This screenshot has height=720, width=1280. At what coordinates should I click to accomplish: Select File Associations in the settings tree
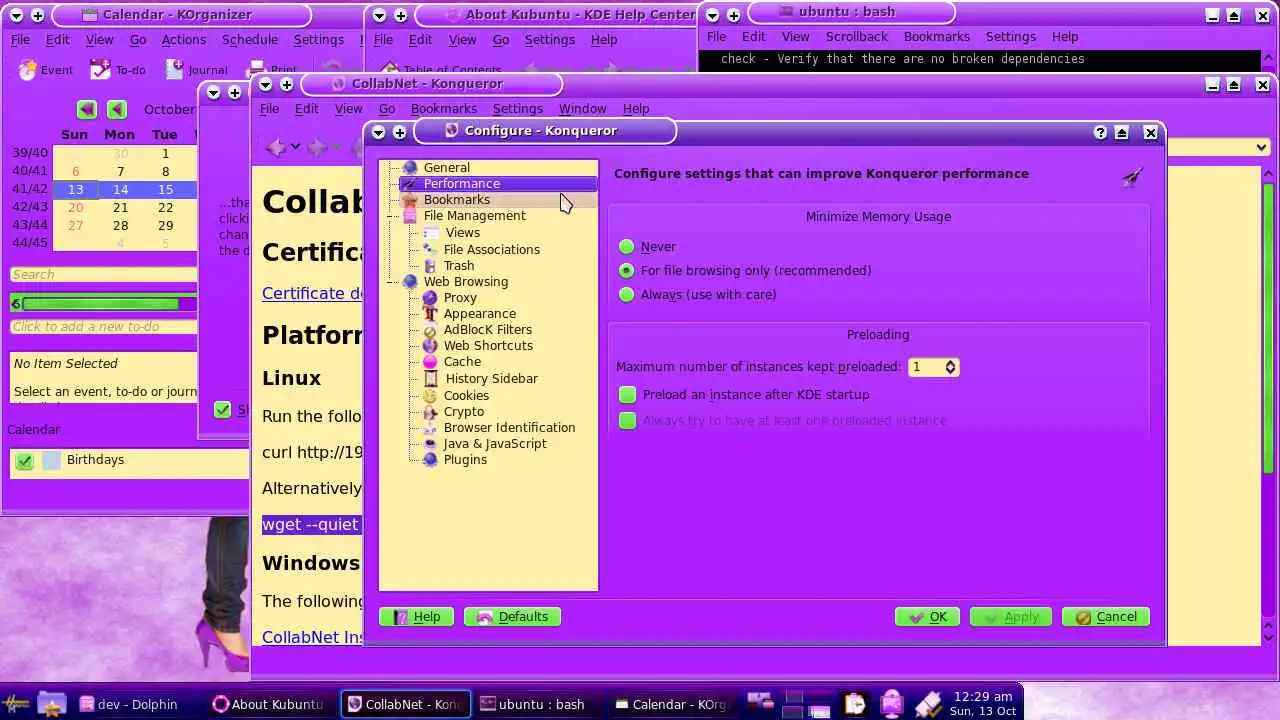(491, 249)
